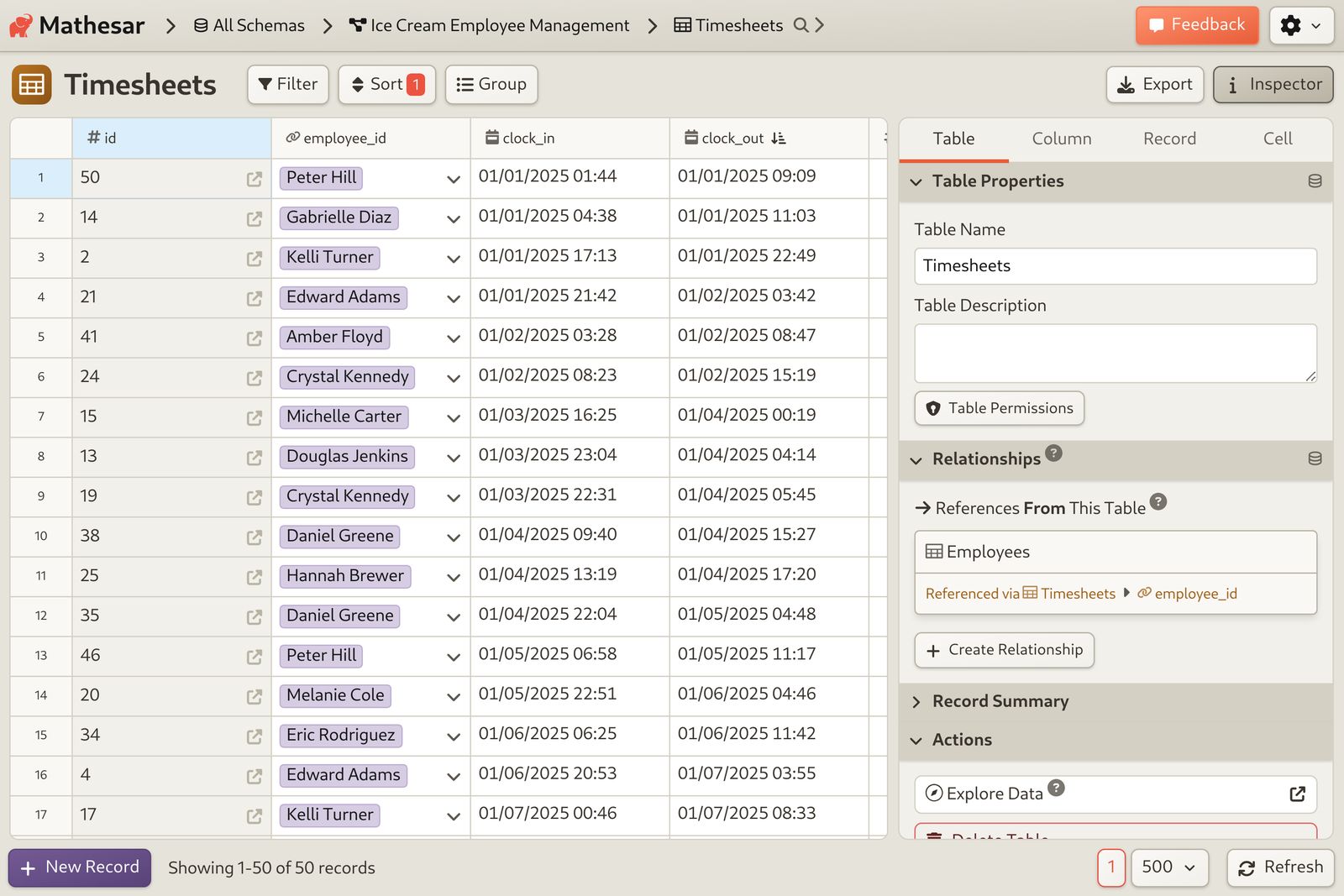Click the table search magnifier icon
This screenshot has height=896, width=1344.
point(801,25)
